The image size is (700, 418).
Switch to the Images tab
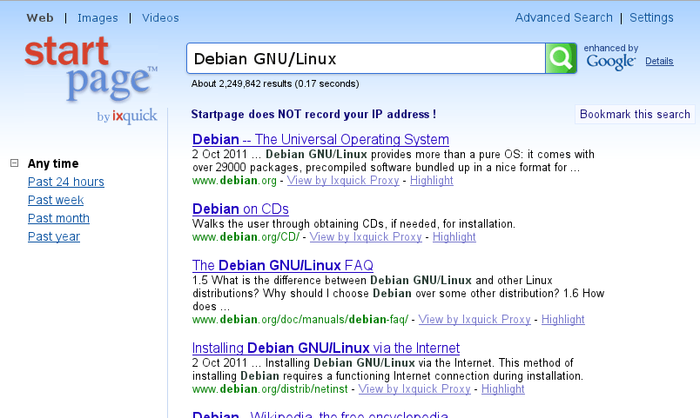98,18
